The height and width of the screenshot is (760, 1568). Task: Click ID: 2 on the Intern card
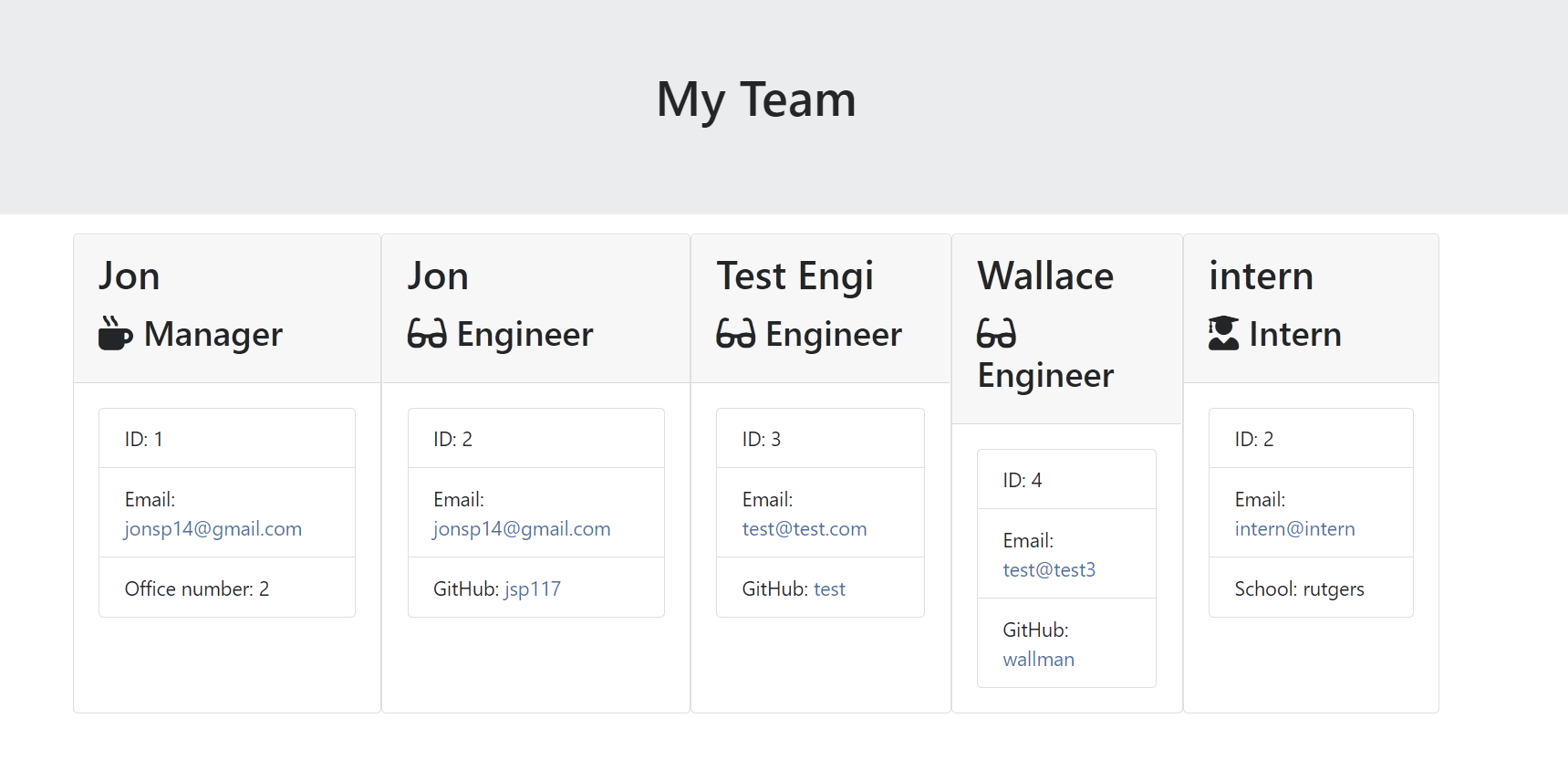(x=1311, y=439)
